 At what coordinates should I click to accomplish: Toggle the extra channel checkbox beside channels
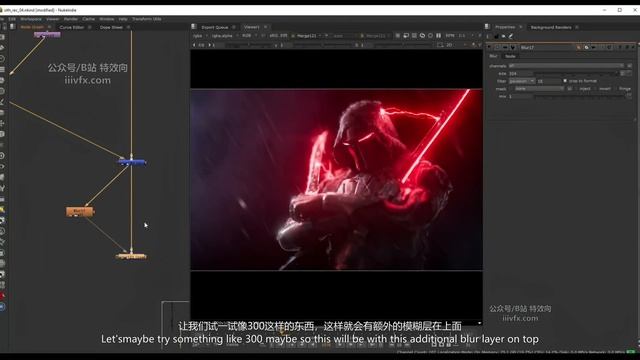(x=629, y=65)
